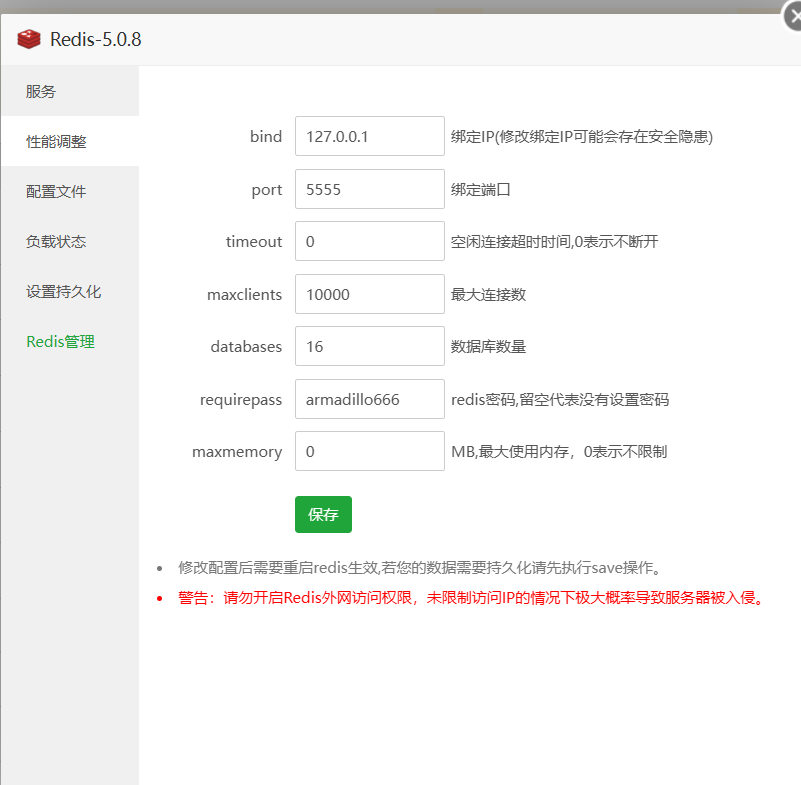
Task: Select the maxclients field showing 10000
Action: click(370, 295)
